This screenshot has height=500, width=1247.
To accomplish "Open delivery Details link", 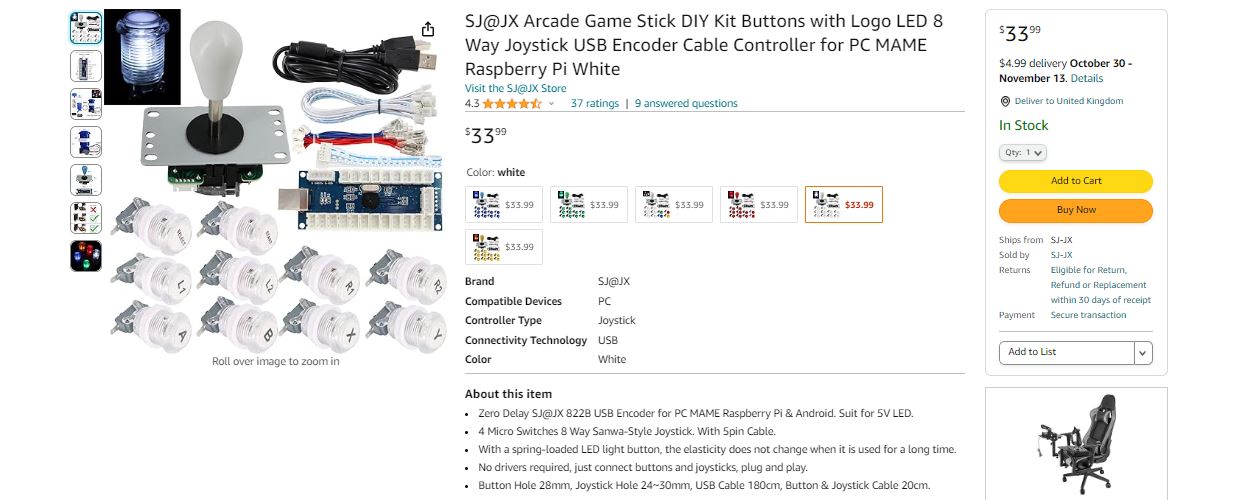I will tap(1087, 78).
